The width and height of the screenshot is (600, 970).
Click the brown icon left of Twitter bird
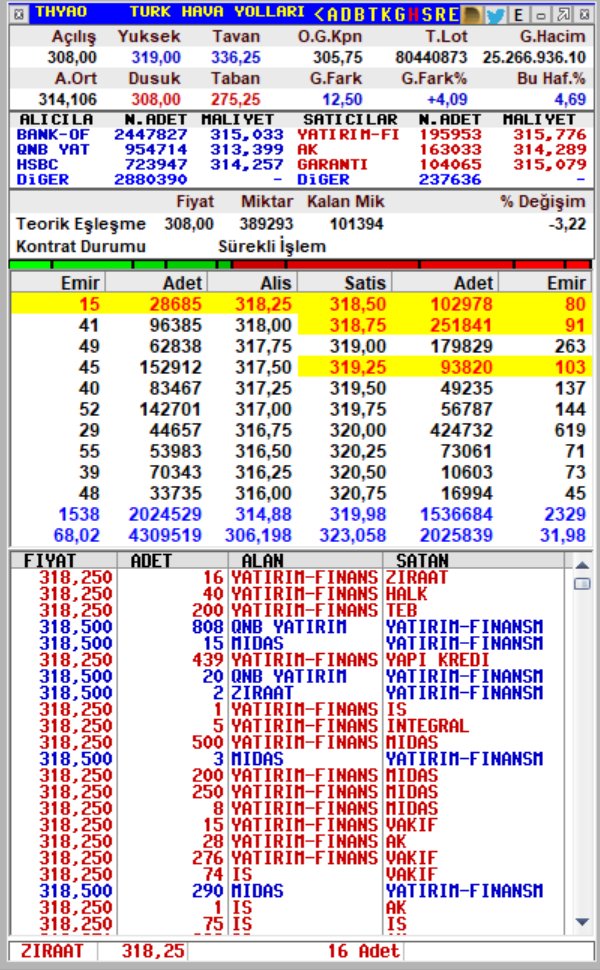pos(473,14)
